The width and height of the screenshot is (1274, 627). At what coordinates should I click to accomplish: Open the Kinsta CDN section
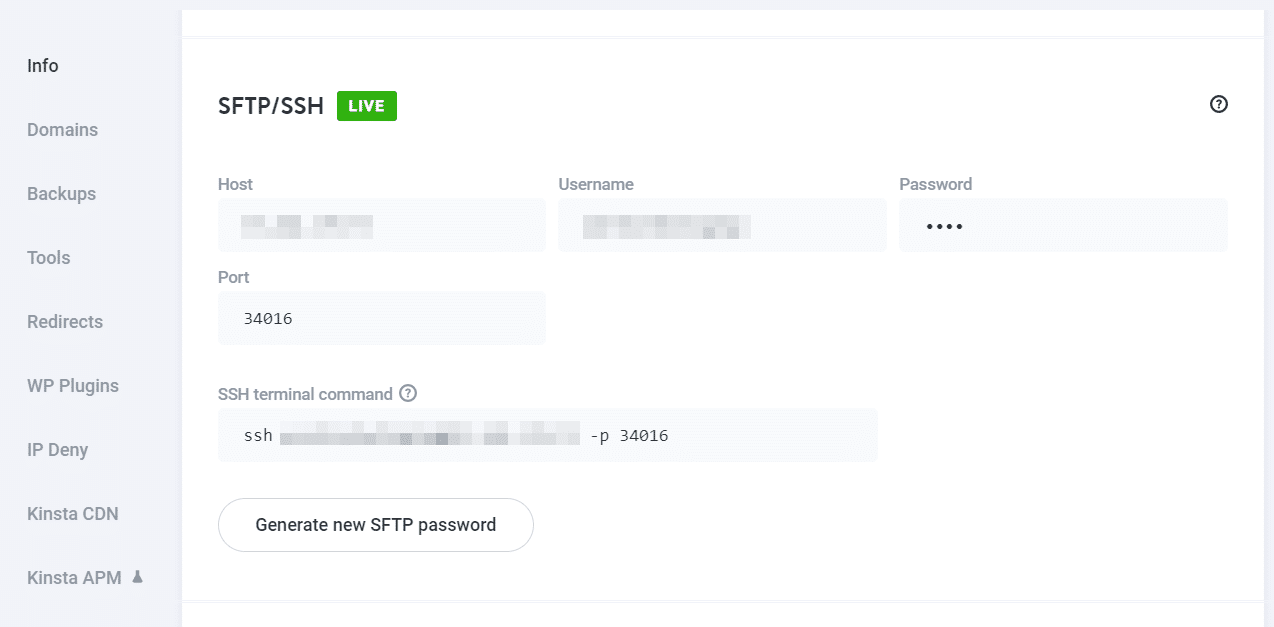click(72, 513)
